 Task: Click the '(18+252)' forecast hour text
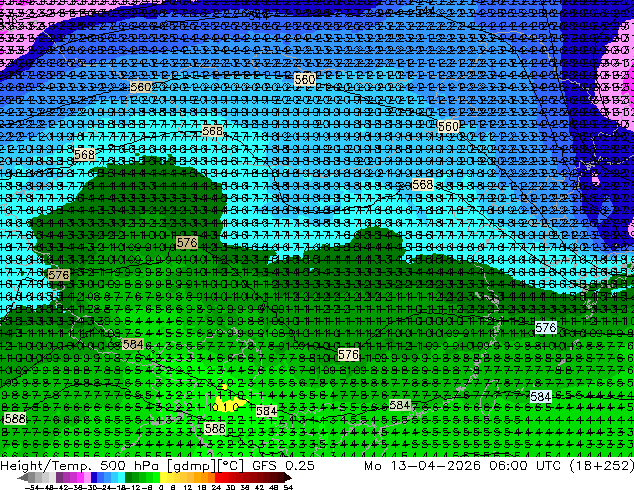tap(602, 465)
